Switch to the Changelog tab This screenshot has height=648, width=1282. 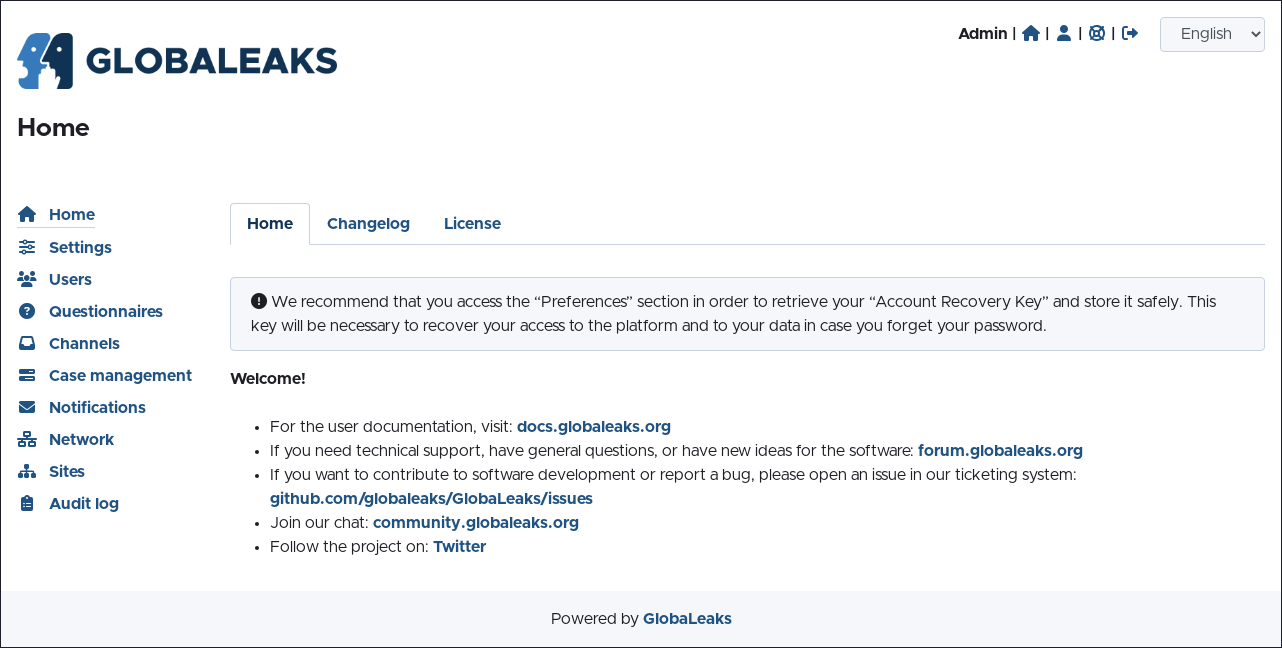coord(368,224)
